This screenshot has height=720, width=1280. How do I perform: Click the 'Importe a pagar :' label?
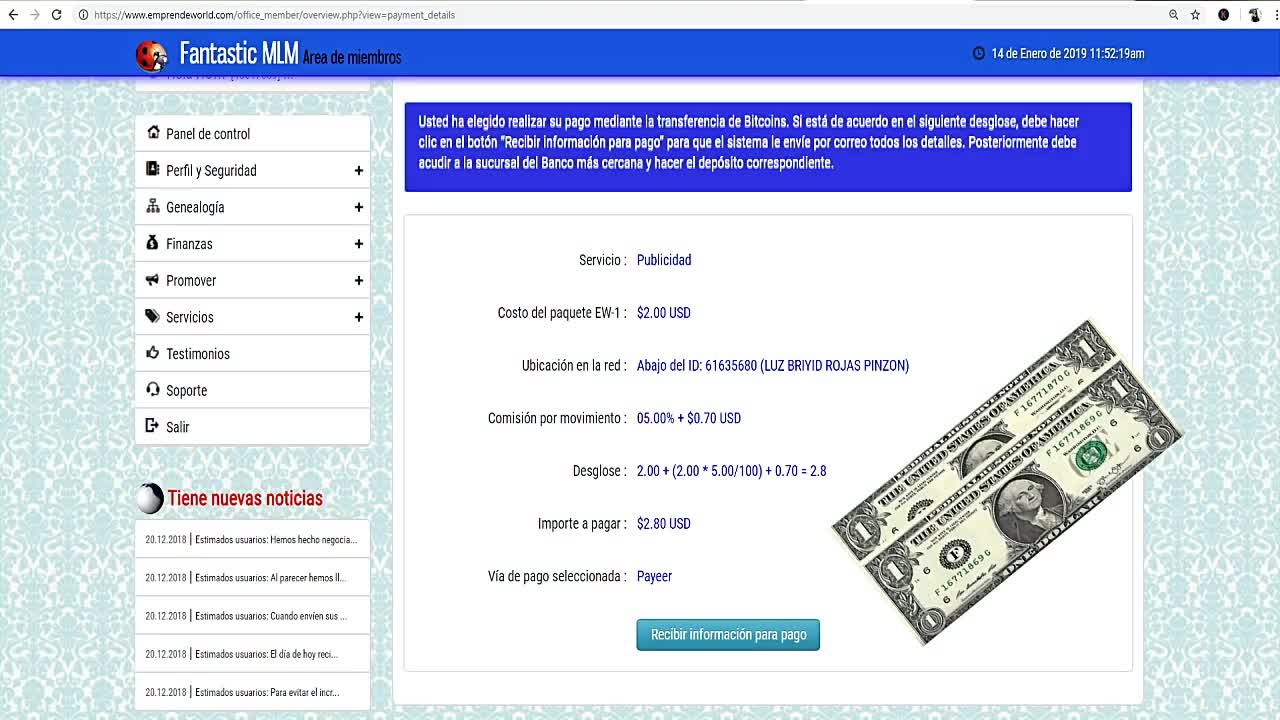point(582,524)
